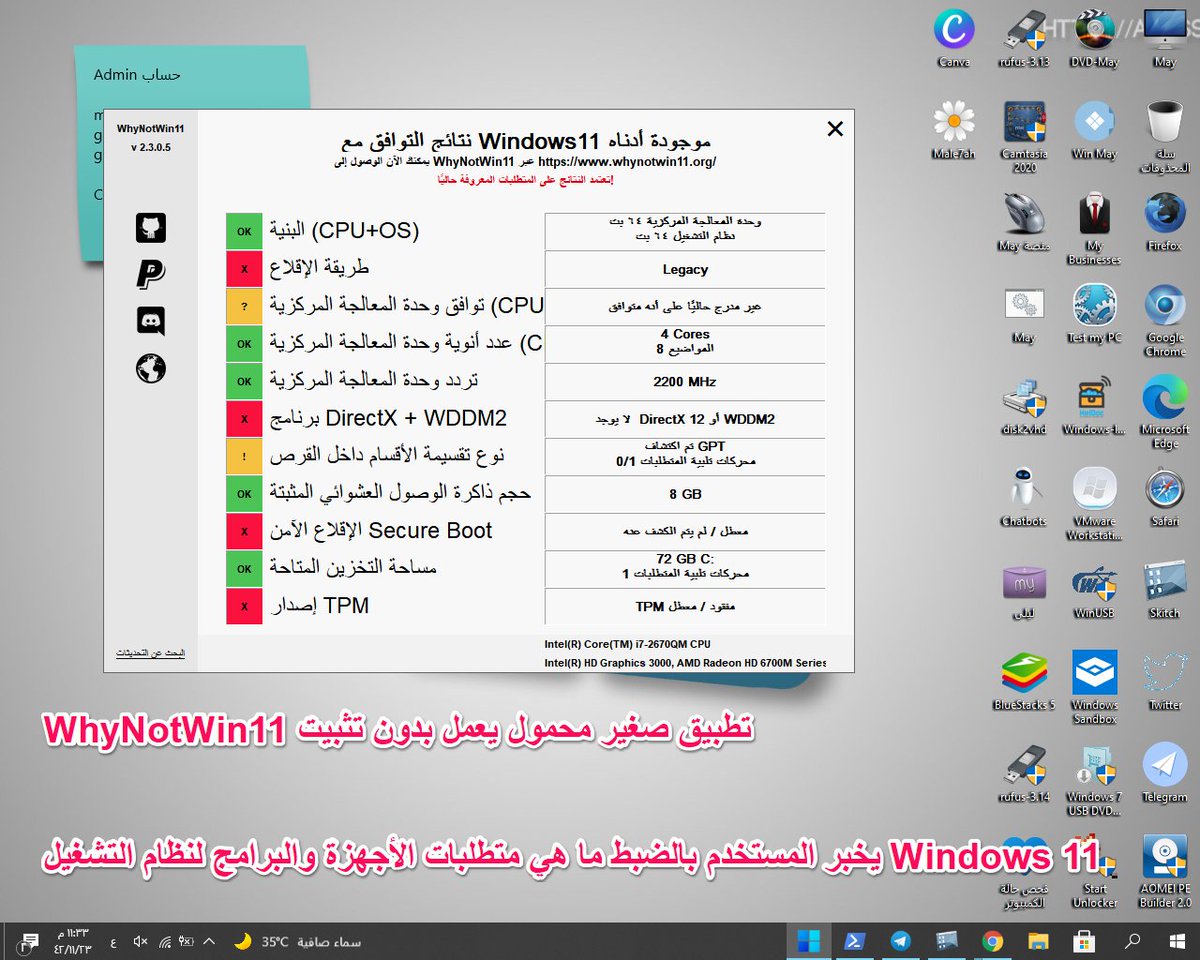Click the taskbar search magnifier icon
This screenshot has height=960, width=1200.
tap(1132, 941)
